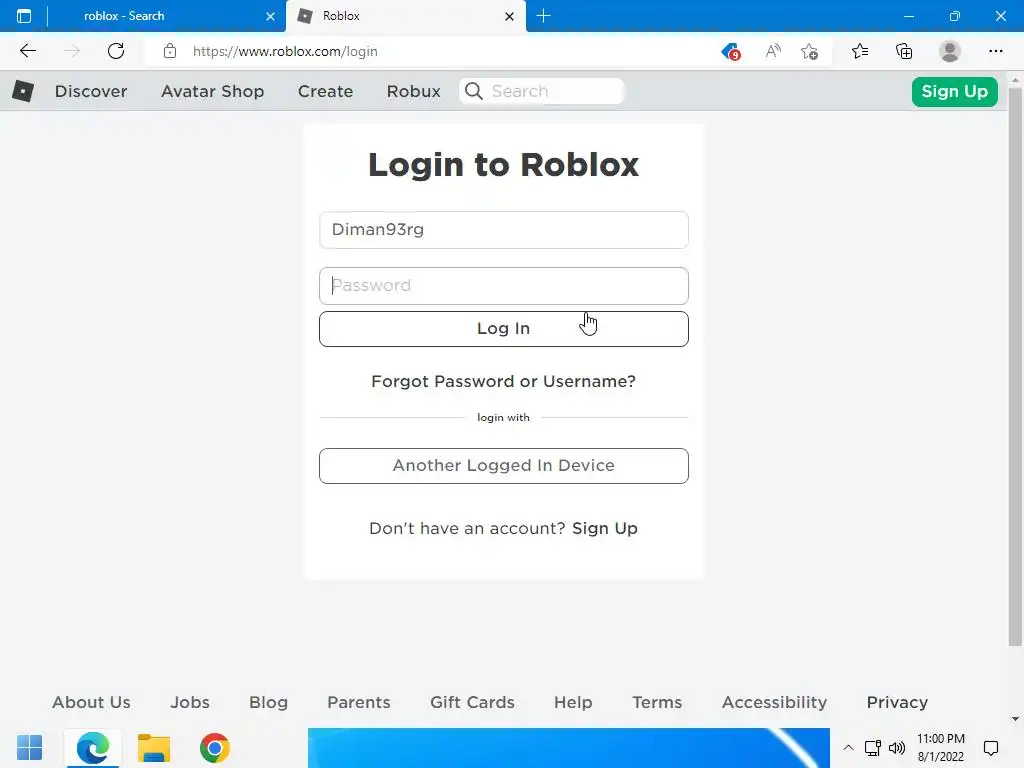1024x768 pixels.
Task: Open the notification center icon
Action: coord(991,748)
